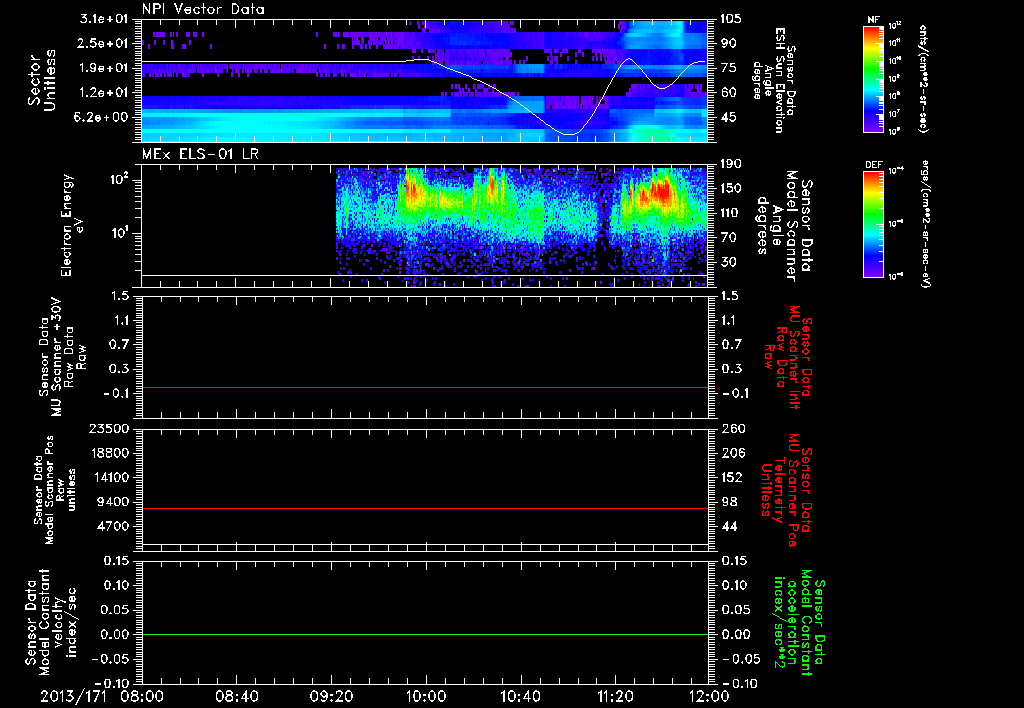Viewport: 1024px width, 708px height.
Task: Click the 'Electron Energy eV' axis label
Action: [x=72, y=225]
